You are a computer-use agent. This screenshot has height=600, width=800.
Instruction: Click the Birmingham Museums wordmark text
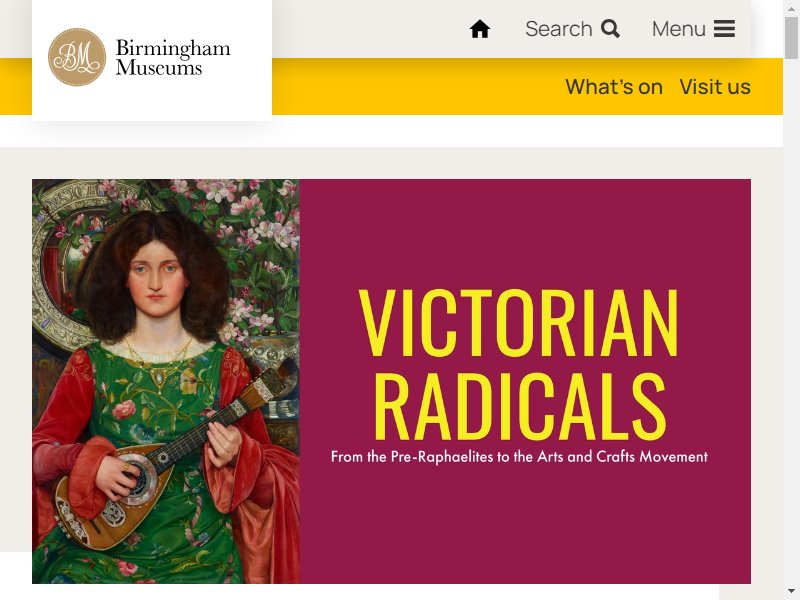(x=173, y=58)
